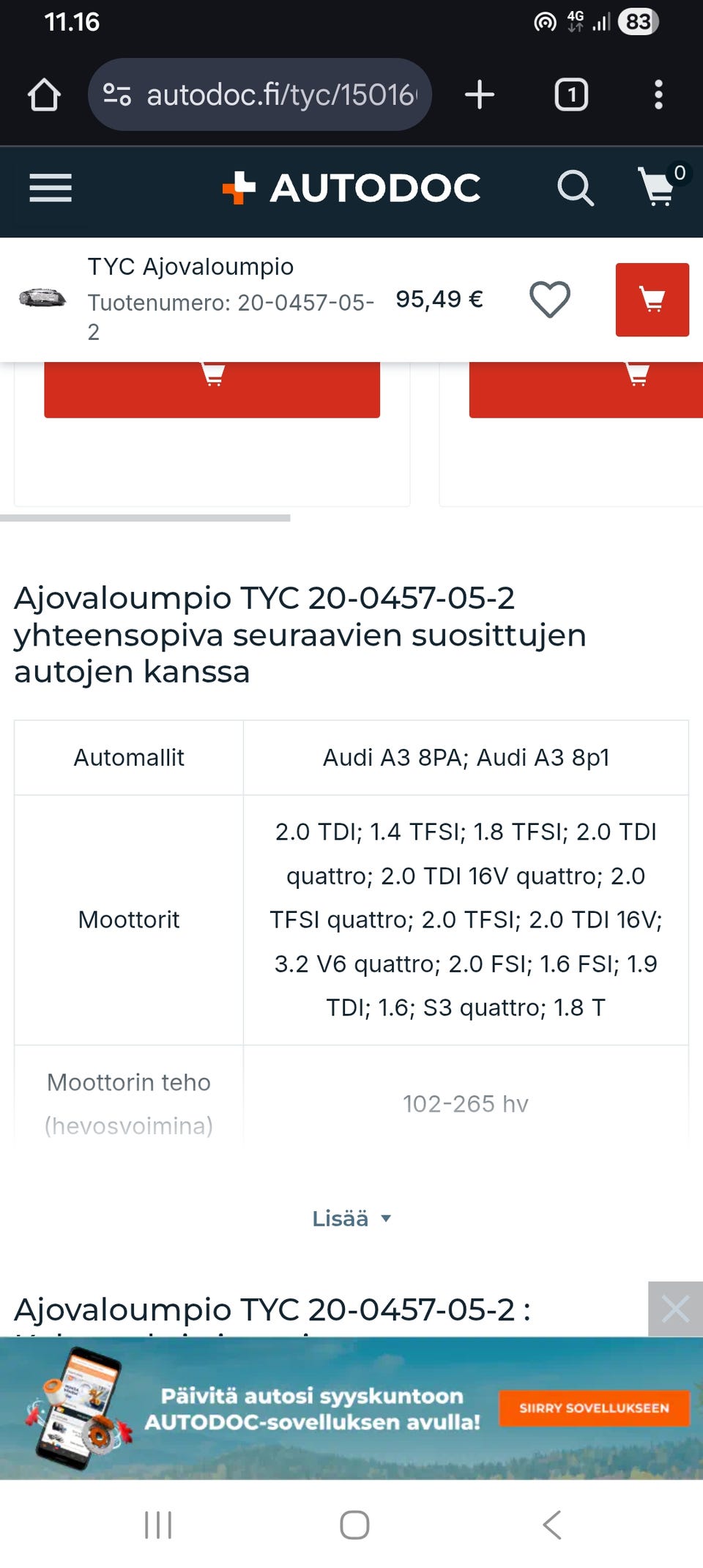The width and height of the screenshot is (703, 1568).
Task: View site info icon in address bar
Action: tap(117, 95)
